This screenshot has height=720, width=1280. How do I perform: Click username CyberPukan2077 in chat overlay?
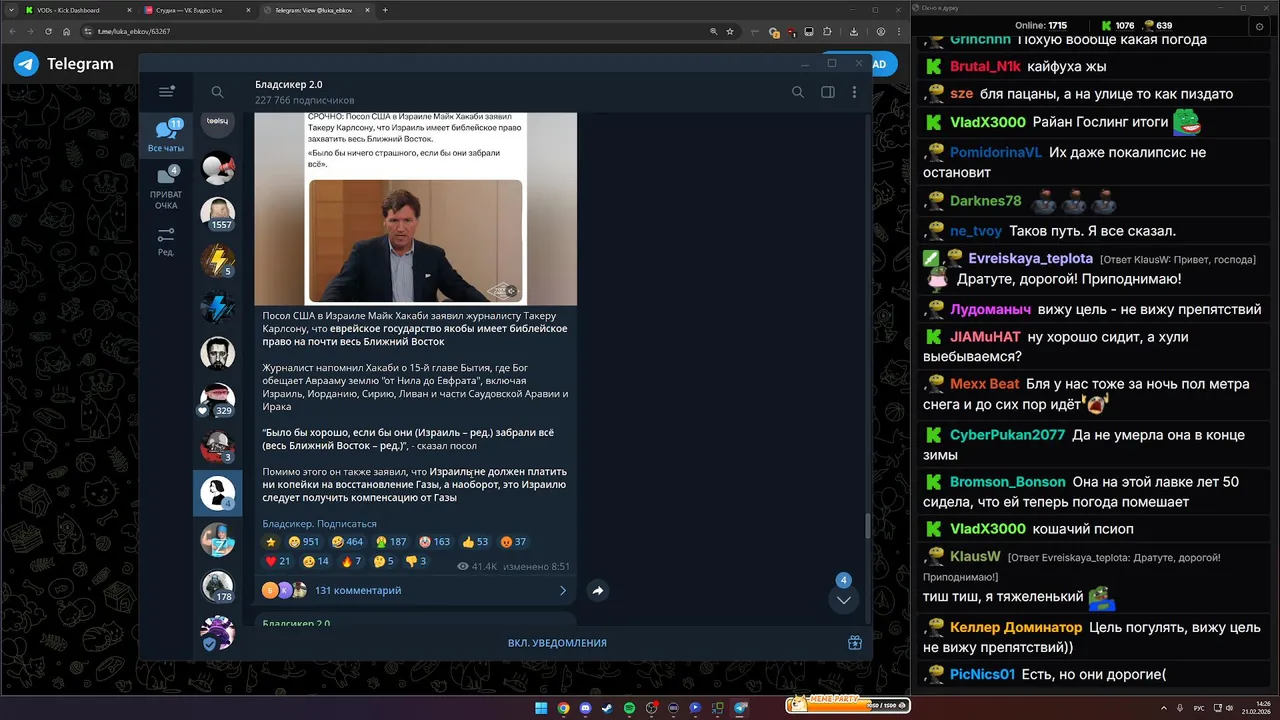pos(1007,435)
